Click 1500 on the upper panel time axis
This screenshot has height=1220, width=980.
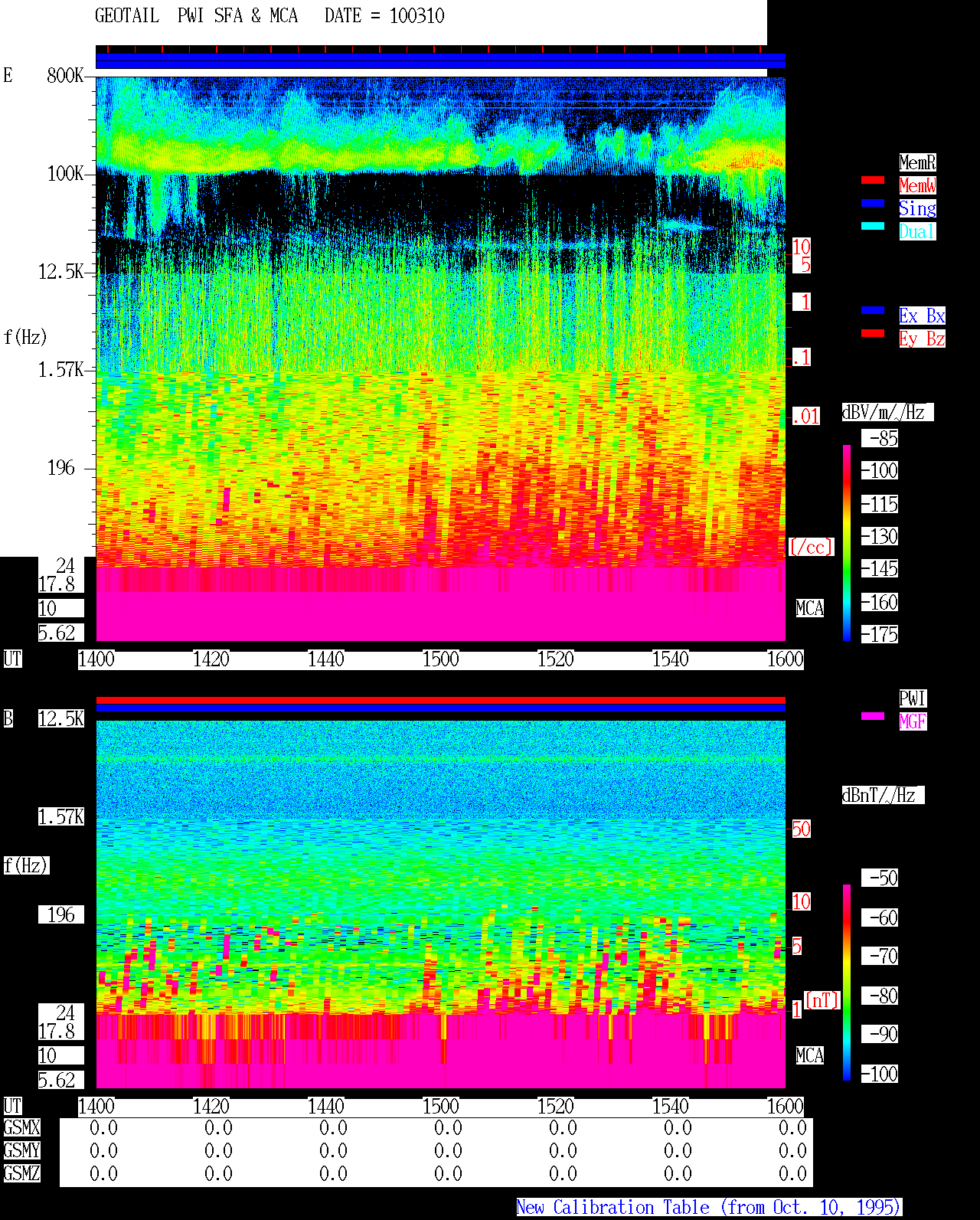(x=440, y=659)
